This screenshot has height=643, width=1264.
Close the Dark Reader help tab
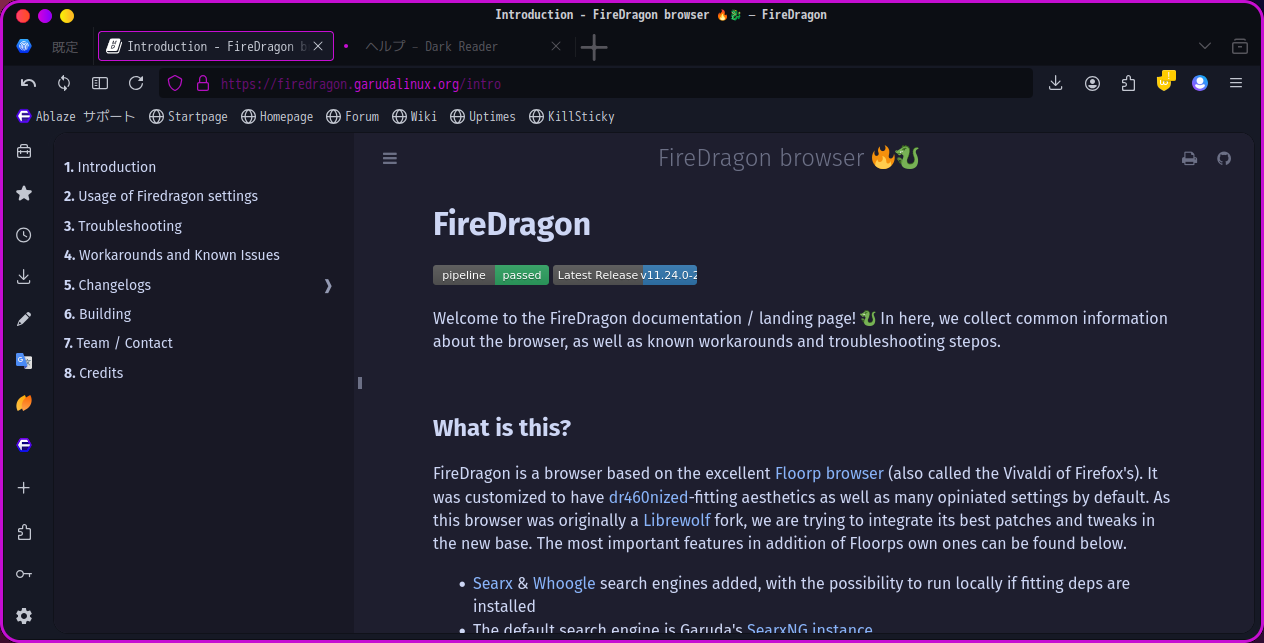click(557, 46)
